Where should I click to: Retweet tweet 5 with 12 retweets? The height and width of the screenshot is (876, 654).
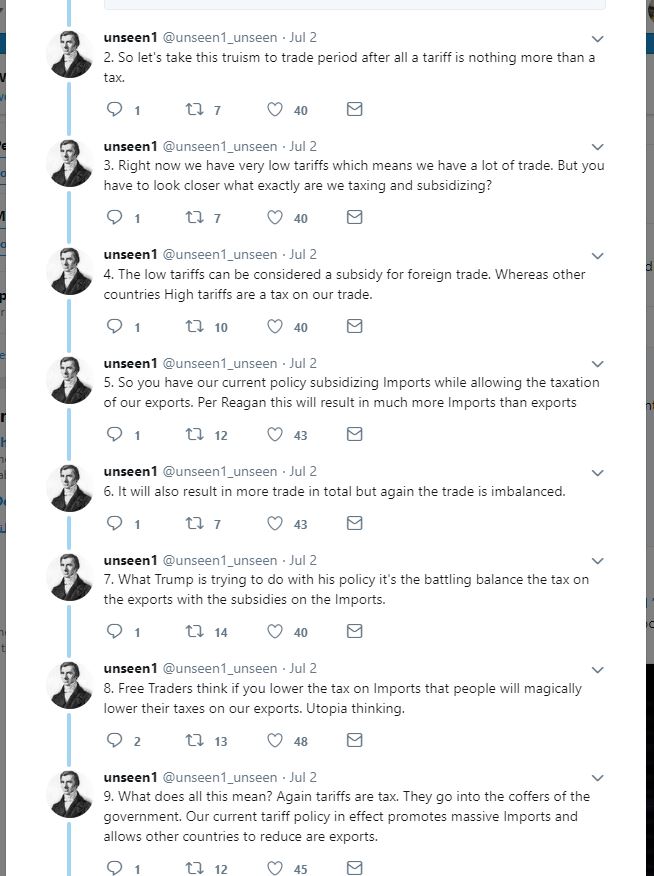pyautogui.click(x=194, y=434)
